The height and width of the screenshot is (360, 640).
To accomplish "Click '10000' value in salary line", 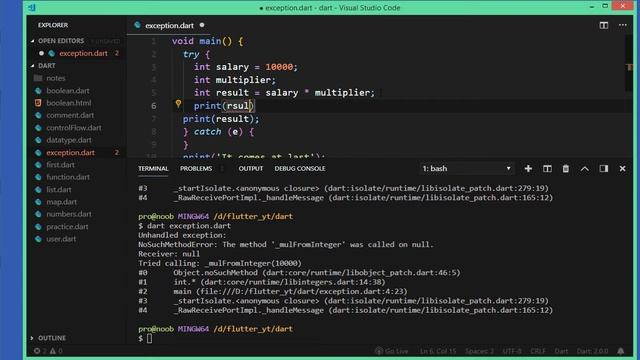I will click(x=279, y=67).
